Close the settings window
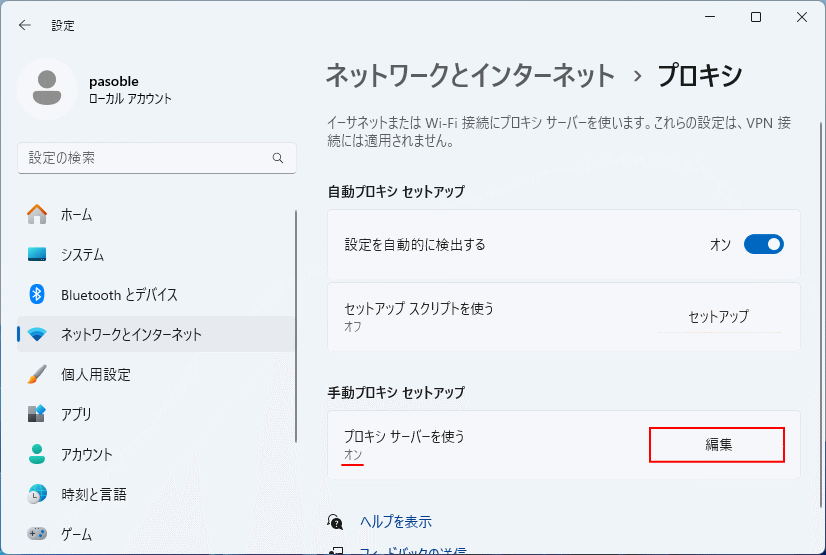 pos(802,17)
